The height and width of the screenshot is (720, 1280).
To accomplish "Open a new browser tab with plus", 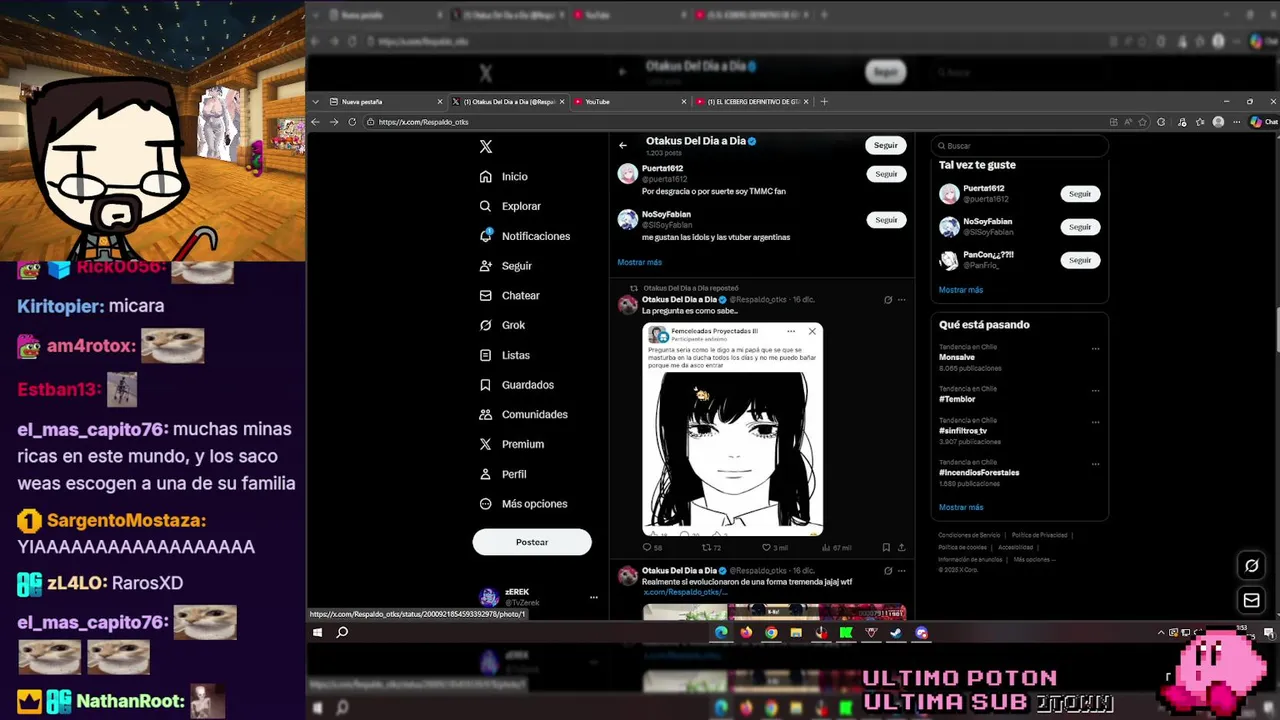I will coord(824,102).
